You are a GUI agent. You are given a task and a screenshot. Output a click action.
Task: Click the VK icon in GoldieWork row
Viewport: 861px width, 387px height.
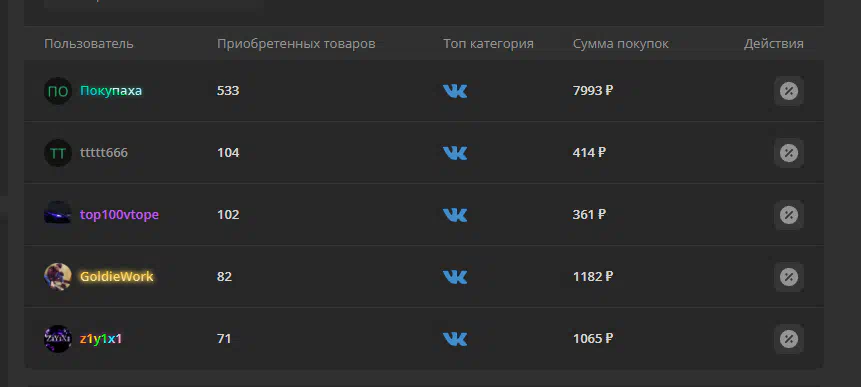(455, 277)
